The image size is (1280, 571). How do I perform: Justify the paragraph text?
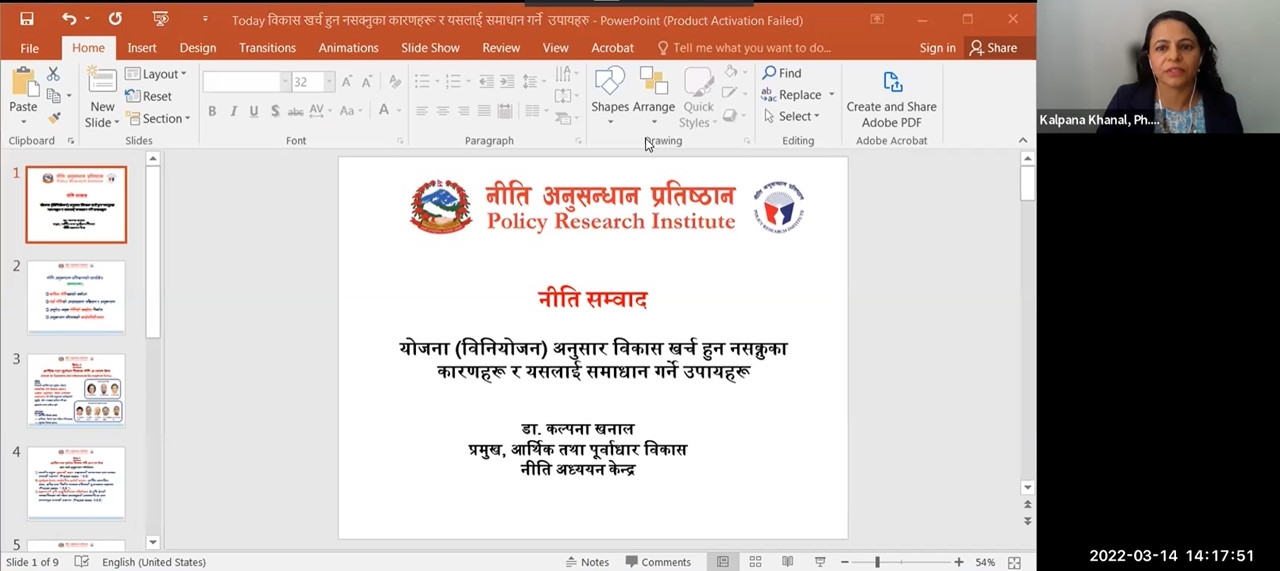[485, 111]
